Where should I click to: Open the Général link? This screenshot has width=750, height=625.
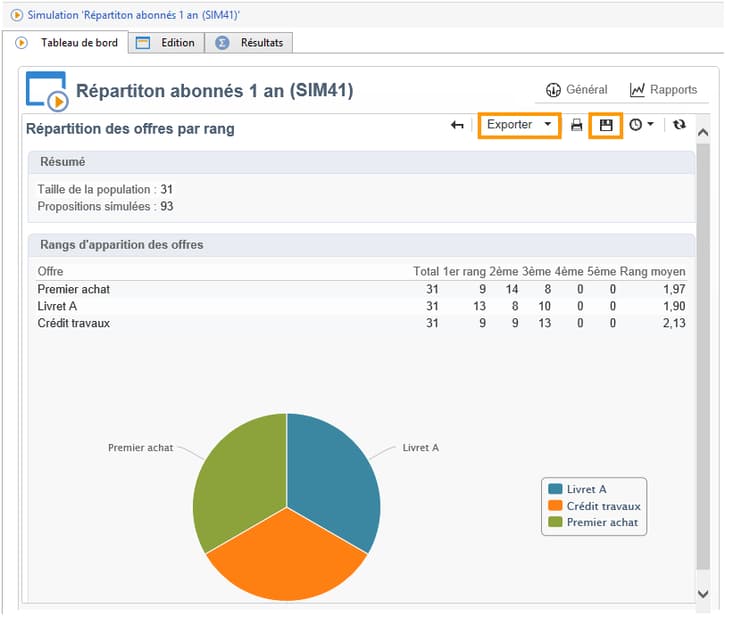tap(576, 89)
